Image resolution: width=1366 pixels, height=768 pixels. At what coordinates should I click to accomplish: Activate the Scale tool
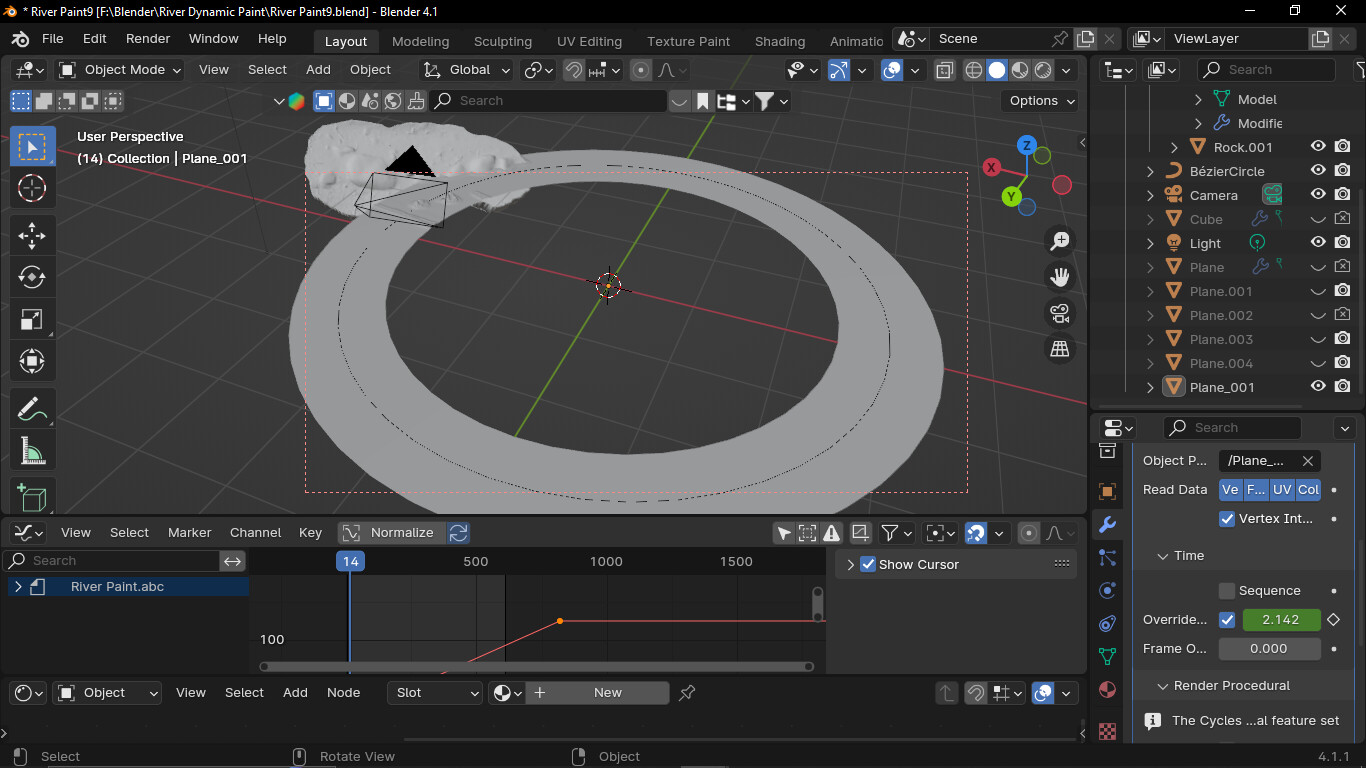(x=32, y=319)
